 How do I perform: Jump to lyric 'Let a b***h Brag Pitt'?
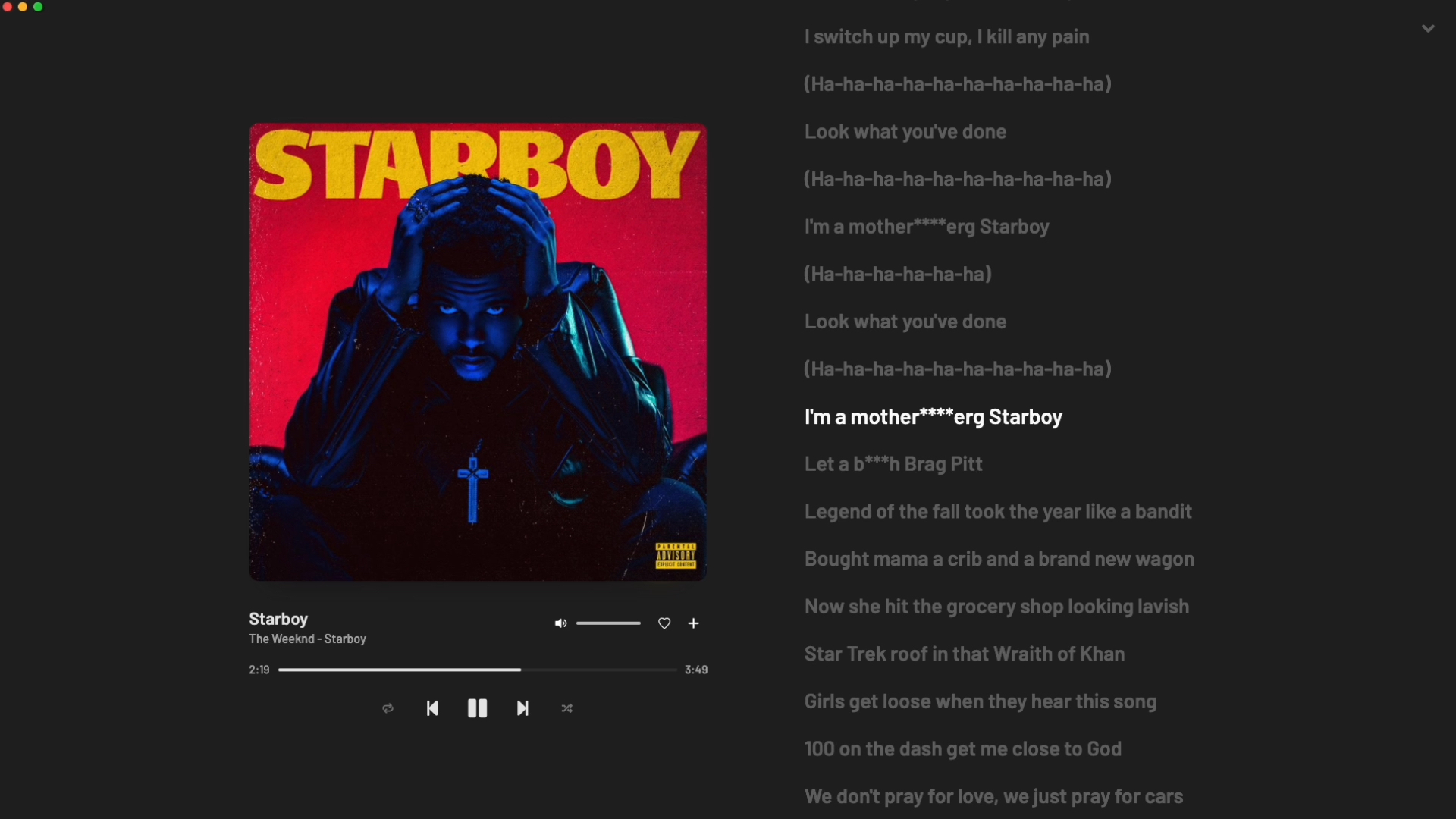[x=893, y=464]
